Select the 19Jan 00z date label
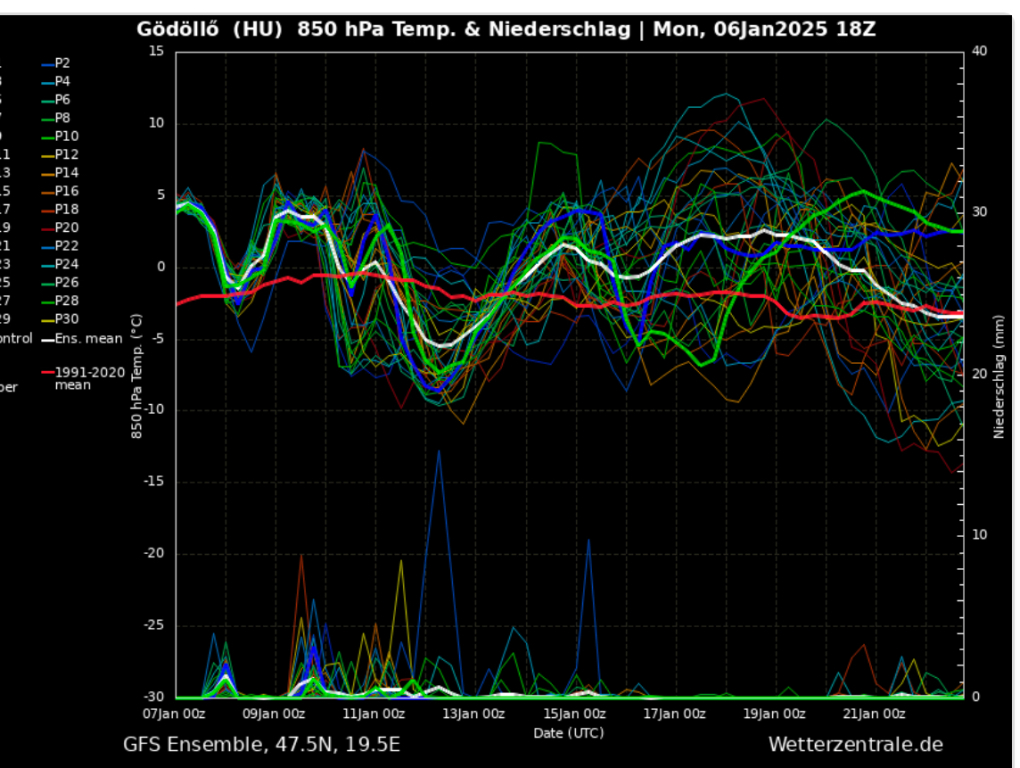 point(774,714)
